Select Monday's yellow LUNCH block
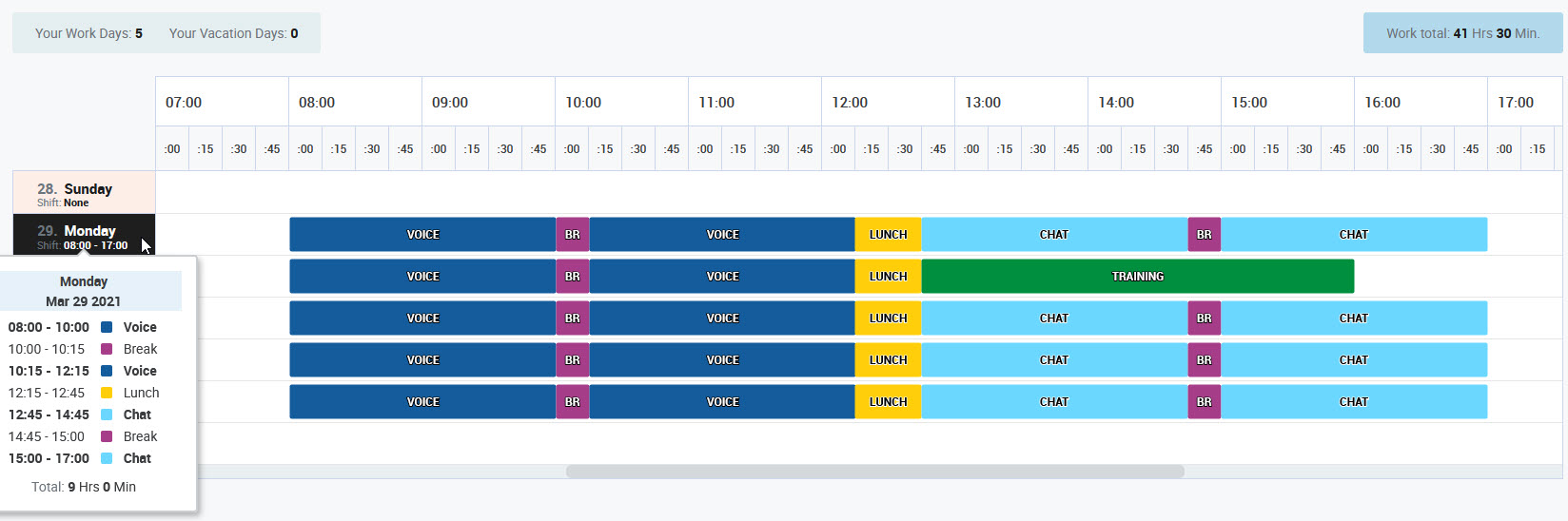The width and height of the screenshot is (1568, 521). point(888,235)
